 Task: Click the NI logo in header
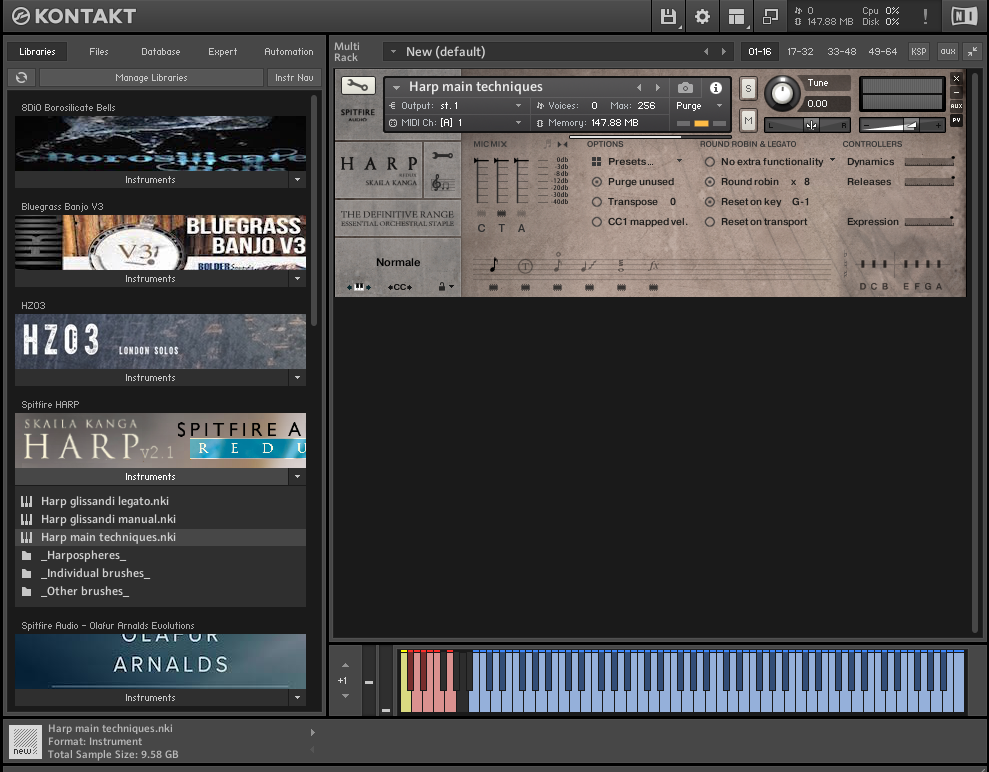coord(964,16)
